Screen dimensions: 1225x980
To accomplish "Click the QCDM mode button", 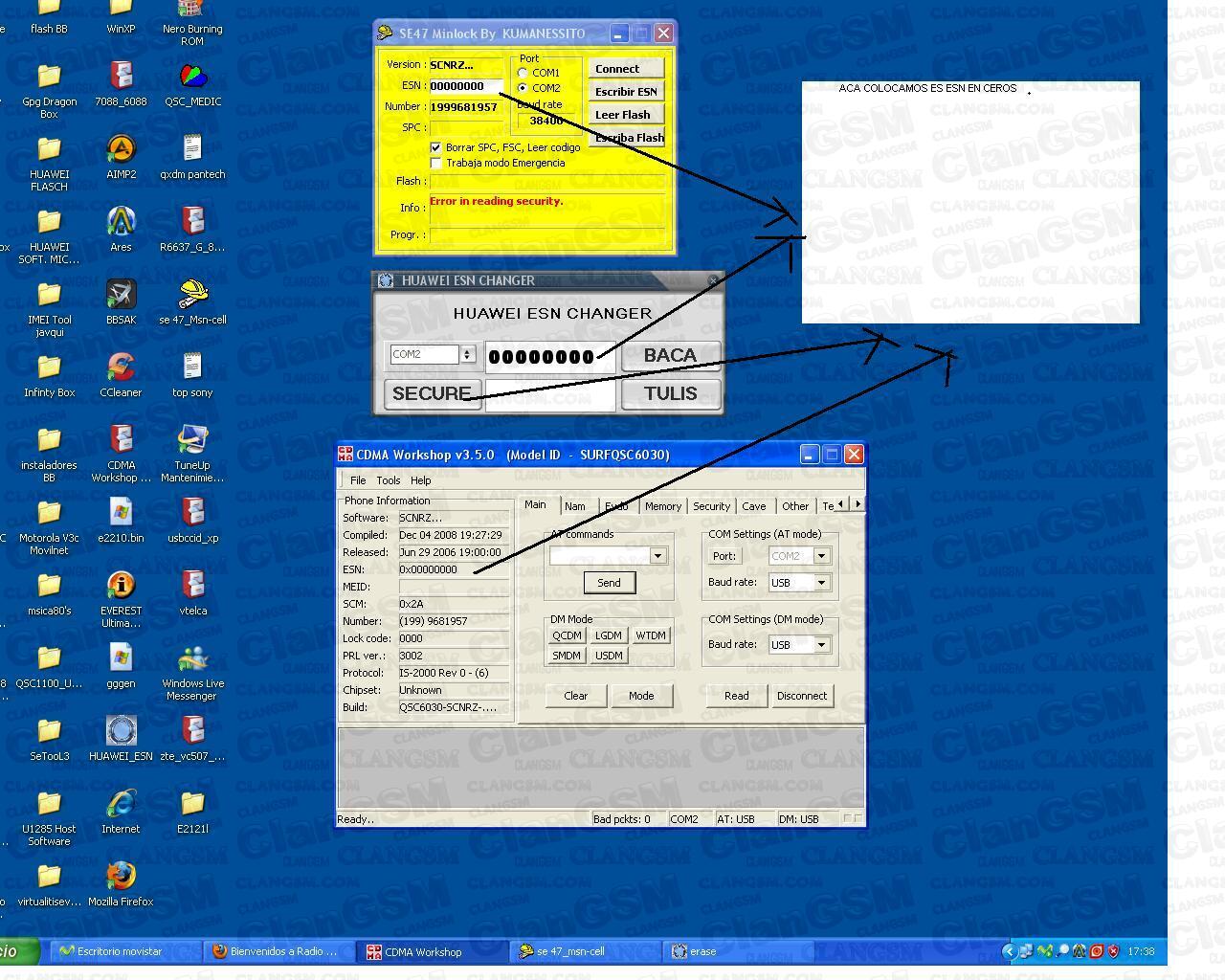I will tap(567, 635).
